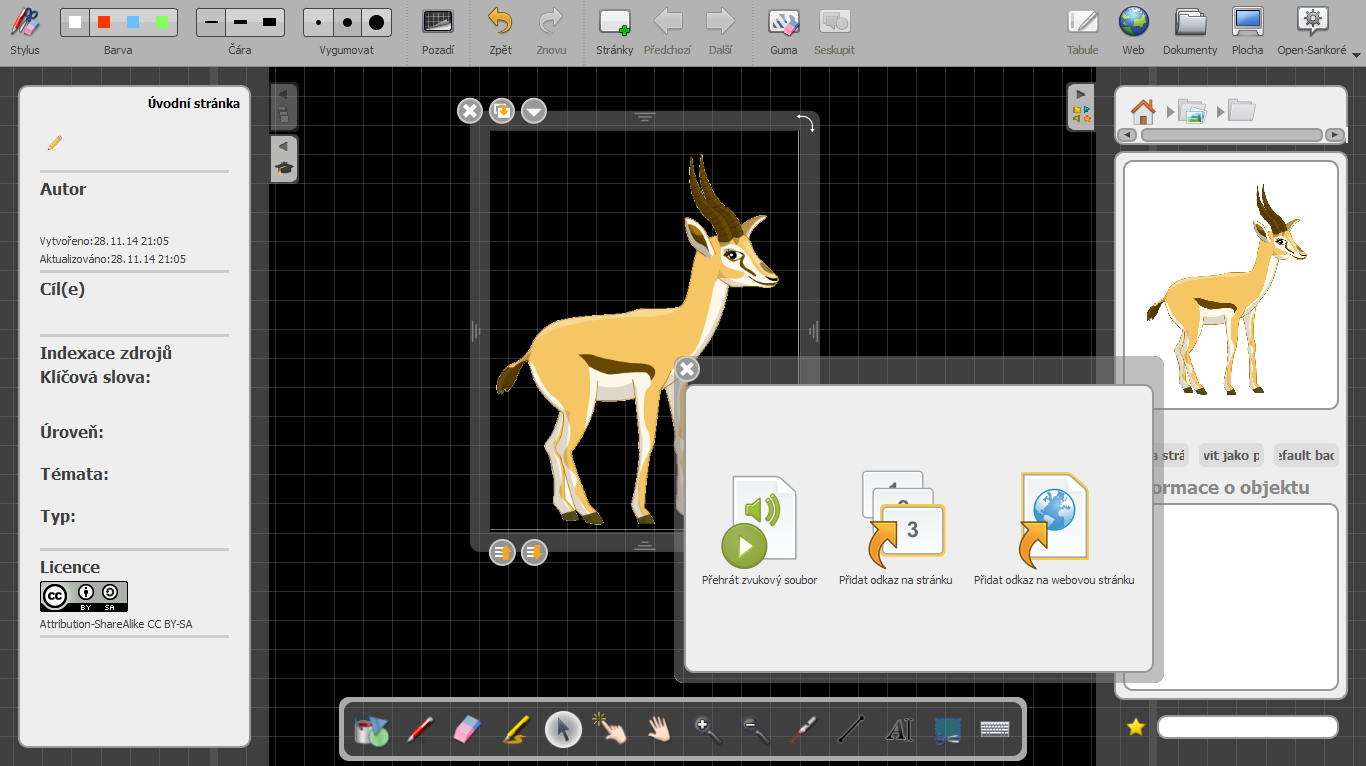Activate the laser pointer tool
1366x766 pixels.
click(x=803, y=730)
